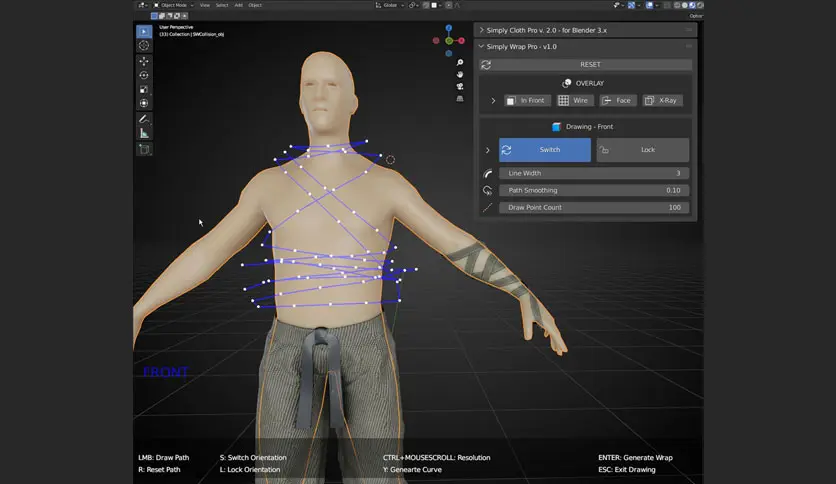Click the navigation gizmo green Y axis
The width and height of the screenshot is (836, 484).
pos(449,41)
